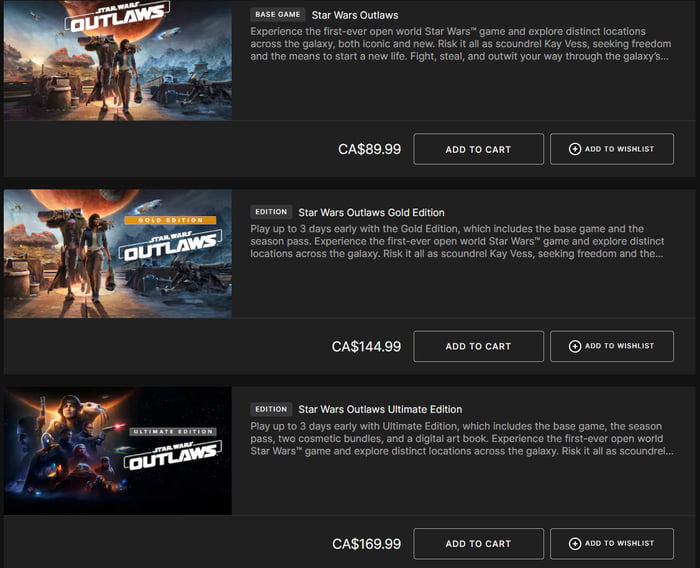Open the Ultimate Edition cover image
The height and width of the screenshot is (568, 700).
118,451
